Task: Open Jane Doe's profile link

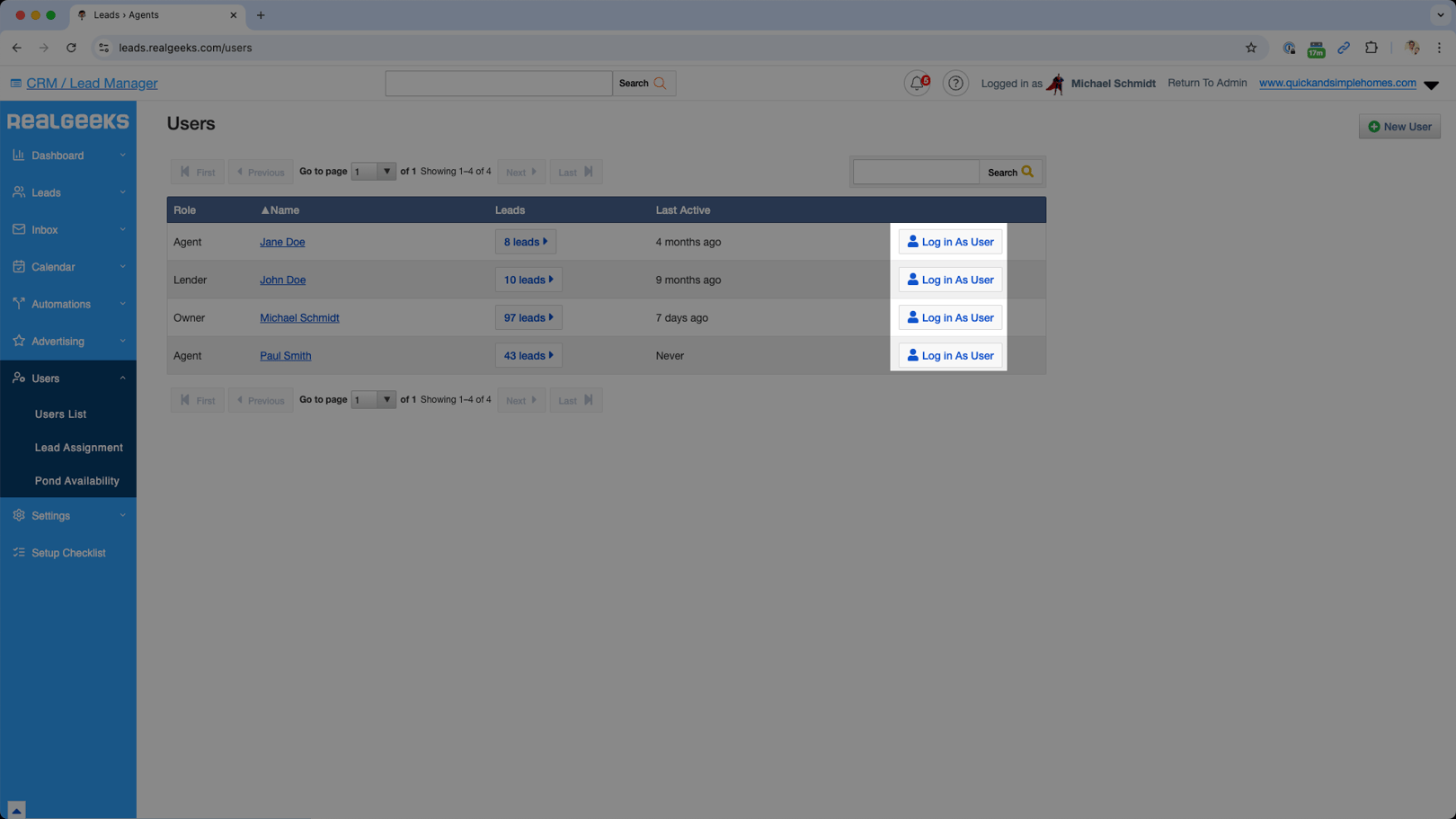Action: (282, 243)
